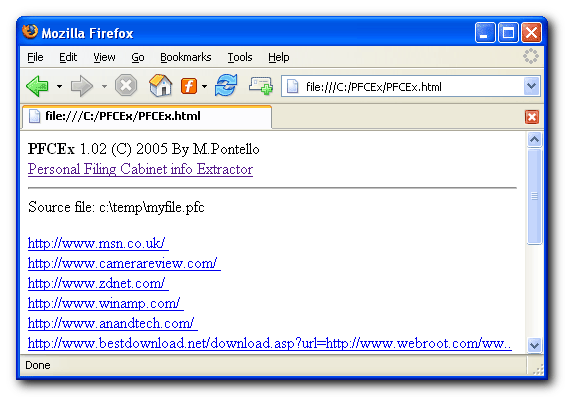Click the green Back arrow button
This screenshot has width=565, height=397.
click(37, 86)
